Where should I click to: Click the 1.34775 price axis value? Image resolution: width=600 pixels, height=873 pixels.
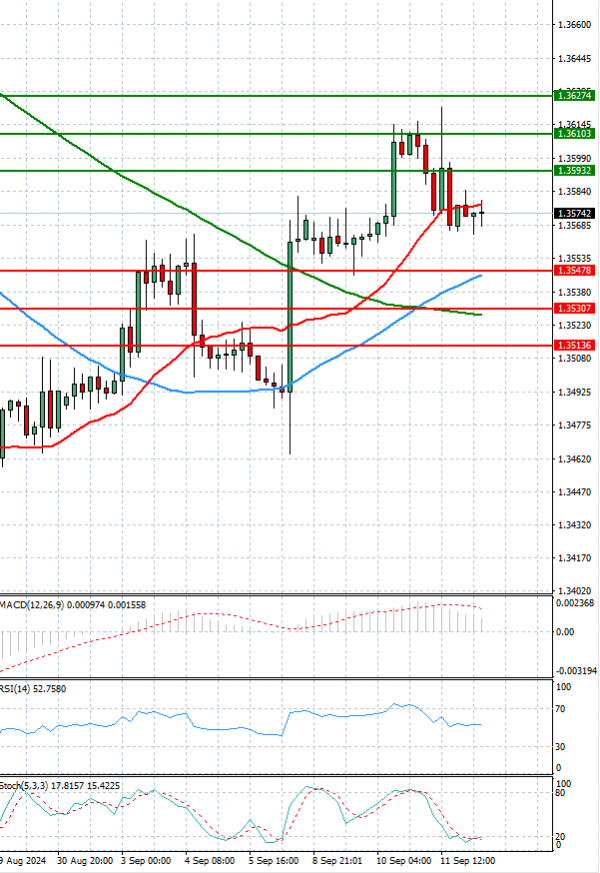(574, 425)
